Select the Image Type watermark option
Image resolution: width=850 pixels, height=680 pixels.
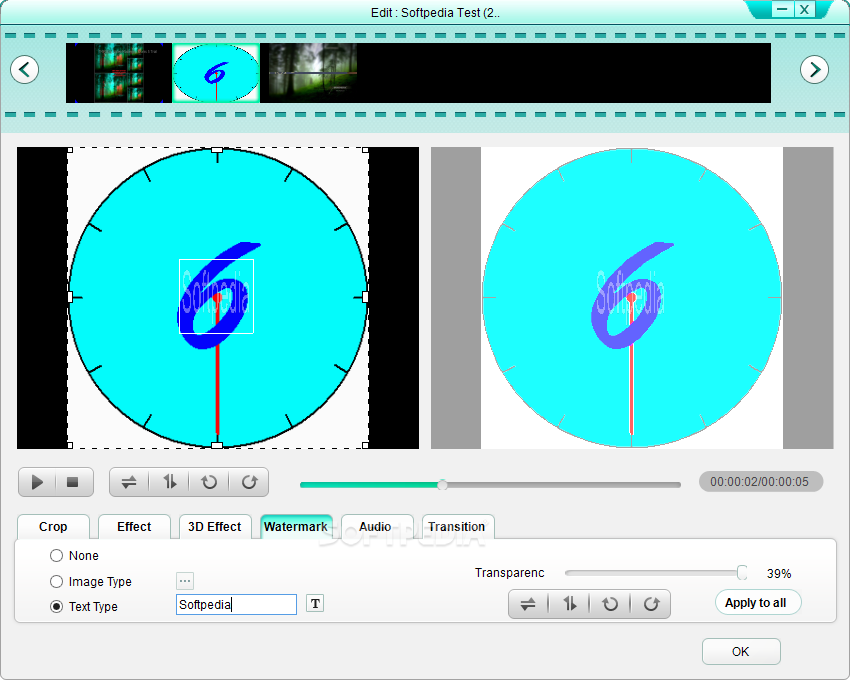[x=56, y=581]
